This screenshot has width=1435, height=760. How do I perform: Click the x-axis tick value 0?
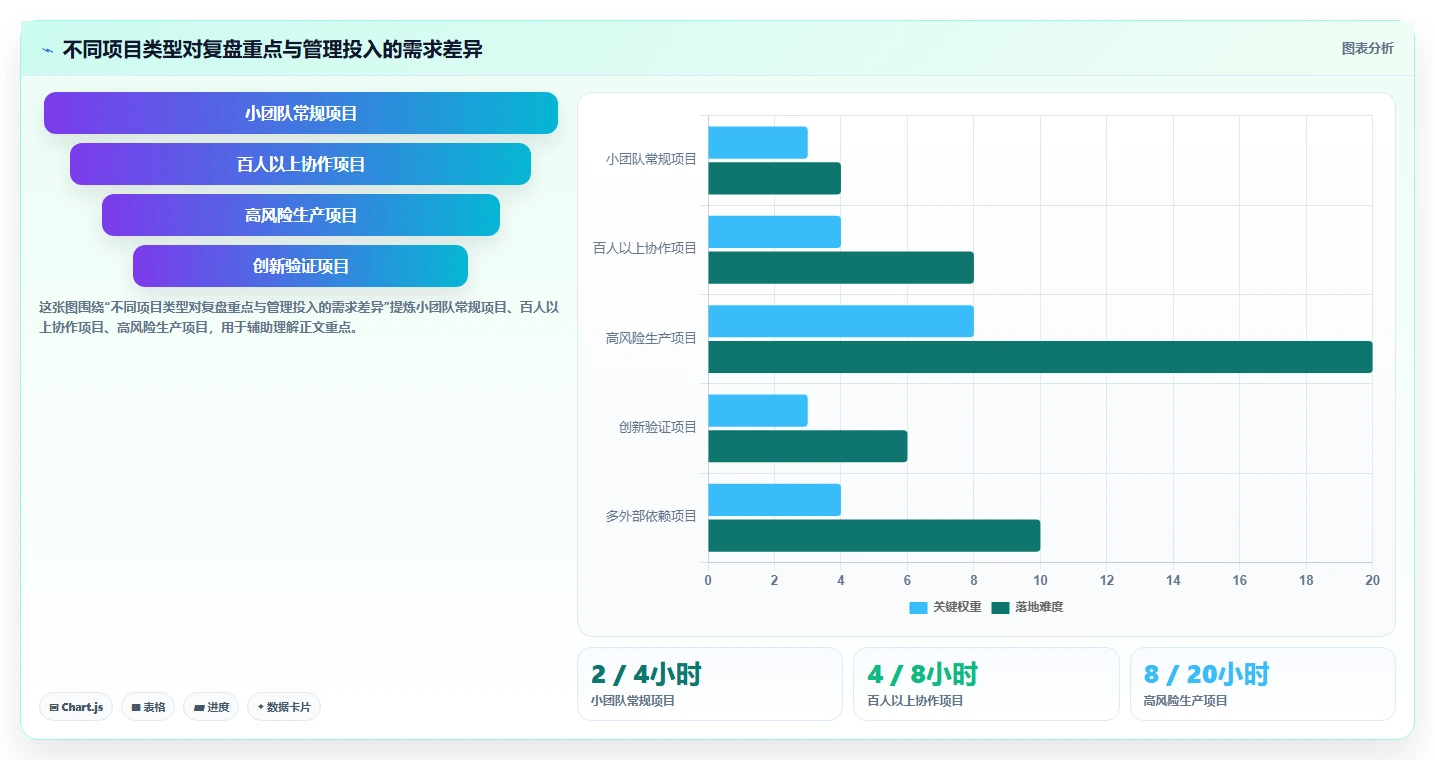click(708, 581)
